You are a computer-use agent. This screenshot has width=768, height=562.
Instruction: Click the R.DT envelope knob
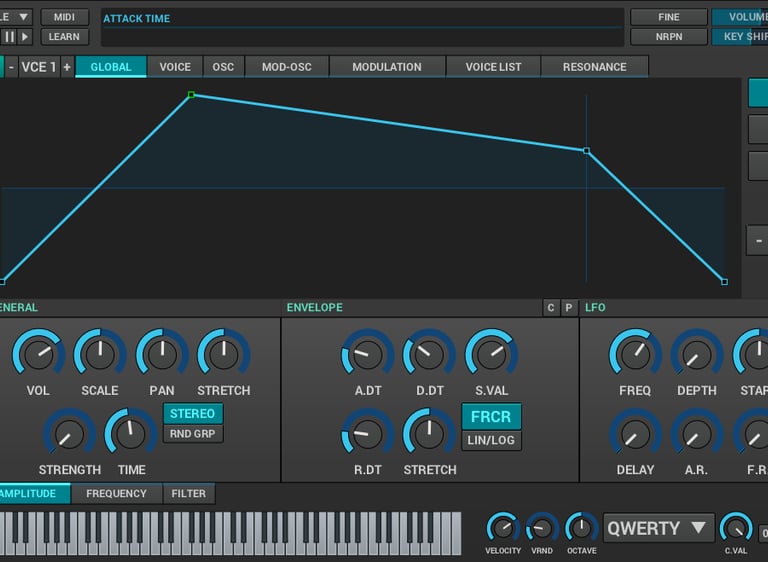(368, 434)
